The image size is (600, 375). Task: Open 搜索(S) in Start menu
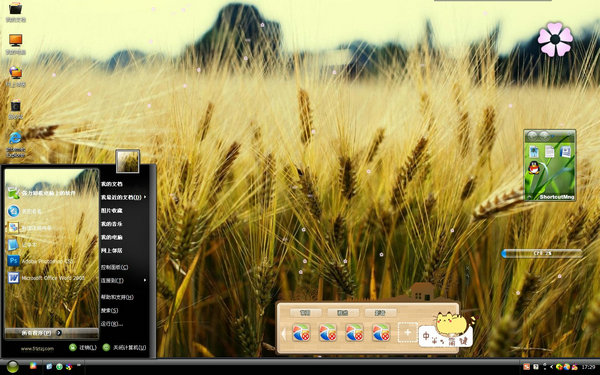click(x=109, y=310)
